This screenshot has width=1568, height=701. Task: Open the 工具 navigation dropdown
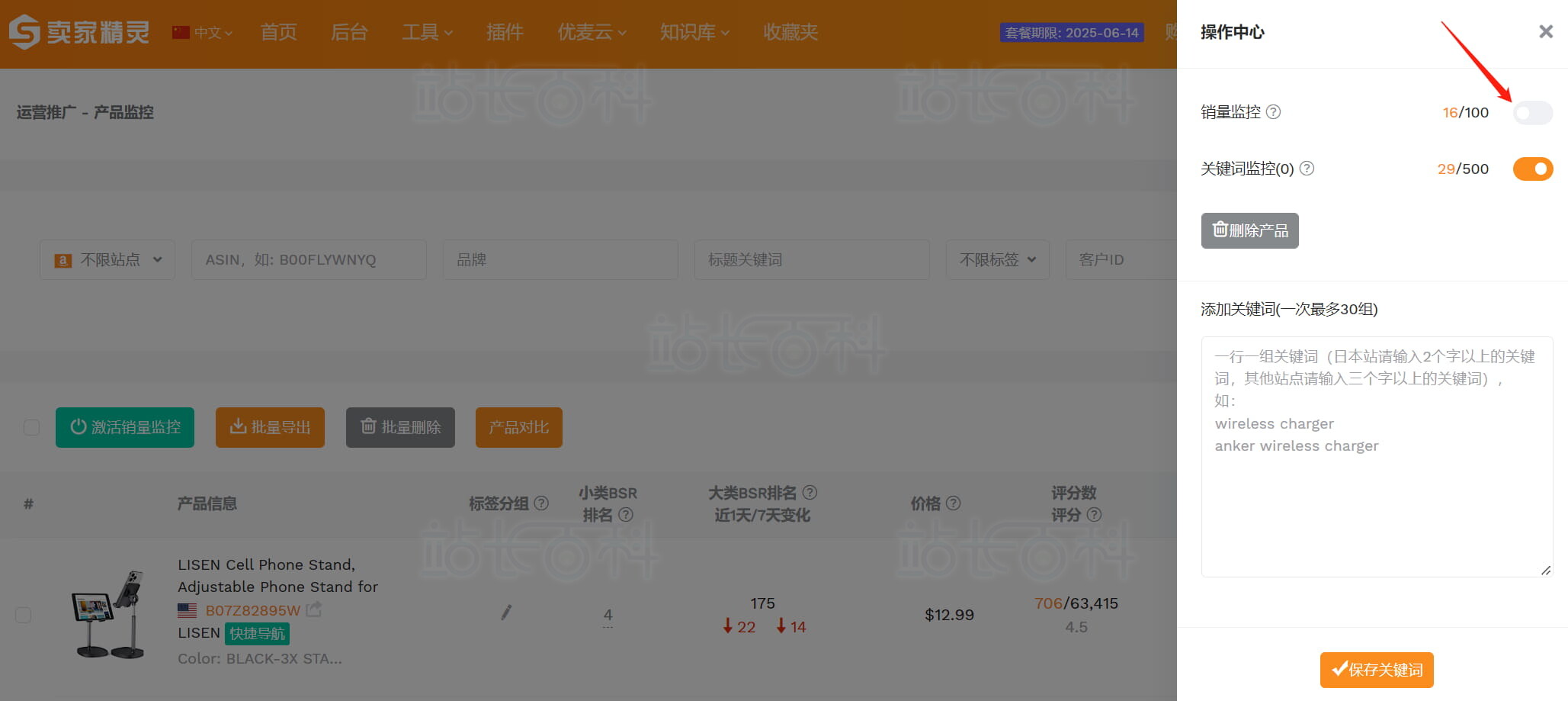(427, 32)
